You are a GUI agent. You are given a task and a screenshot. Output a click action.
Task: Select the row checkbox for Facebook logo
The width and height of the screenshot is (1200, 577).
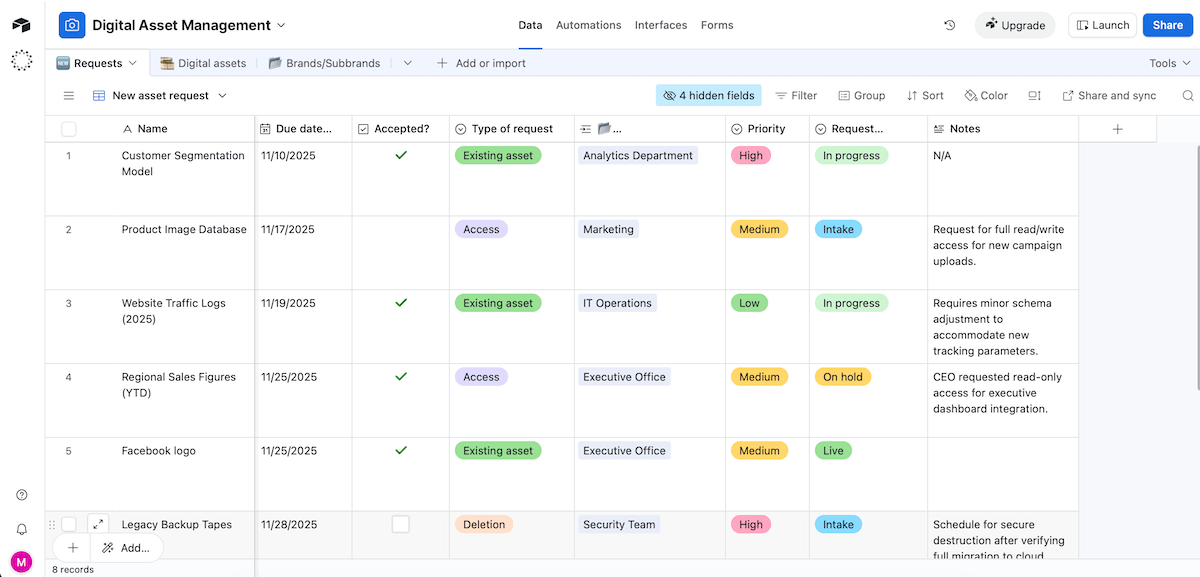tap(67, 450)
